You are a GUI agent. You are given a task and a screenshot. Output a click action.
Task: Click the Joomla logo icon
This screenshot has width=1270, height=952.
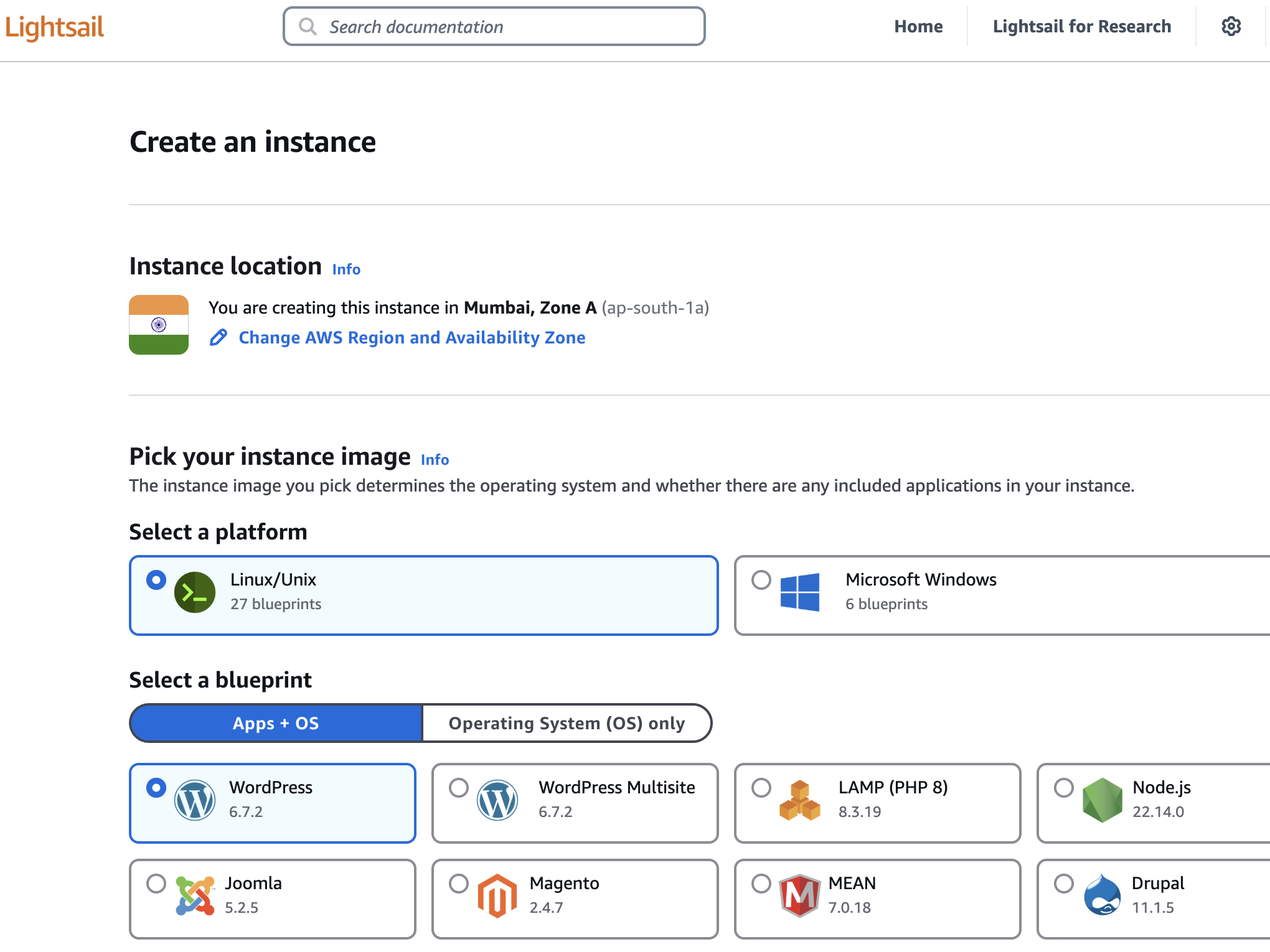[x=195, y=896]
